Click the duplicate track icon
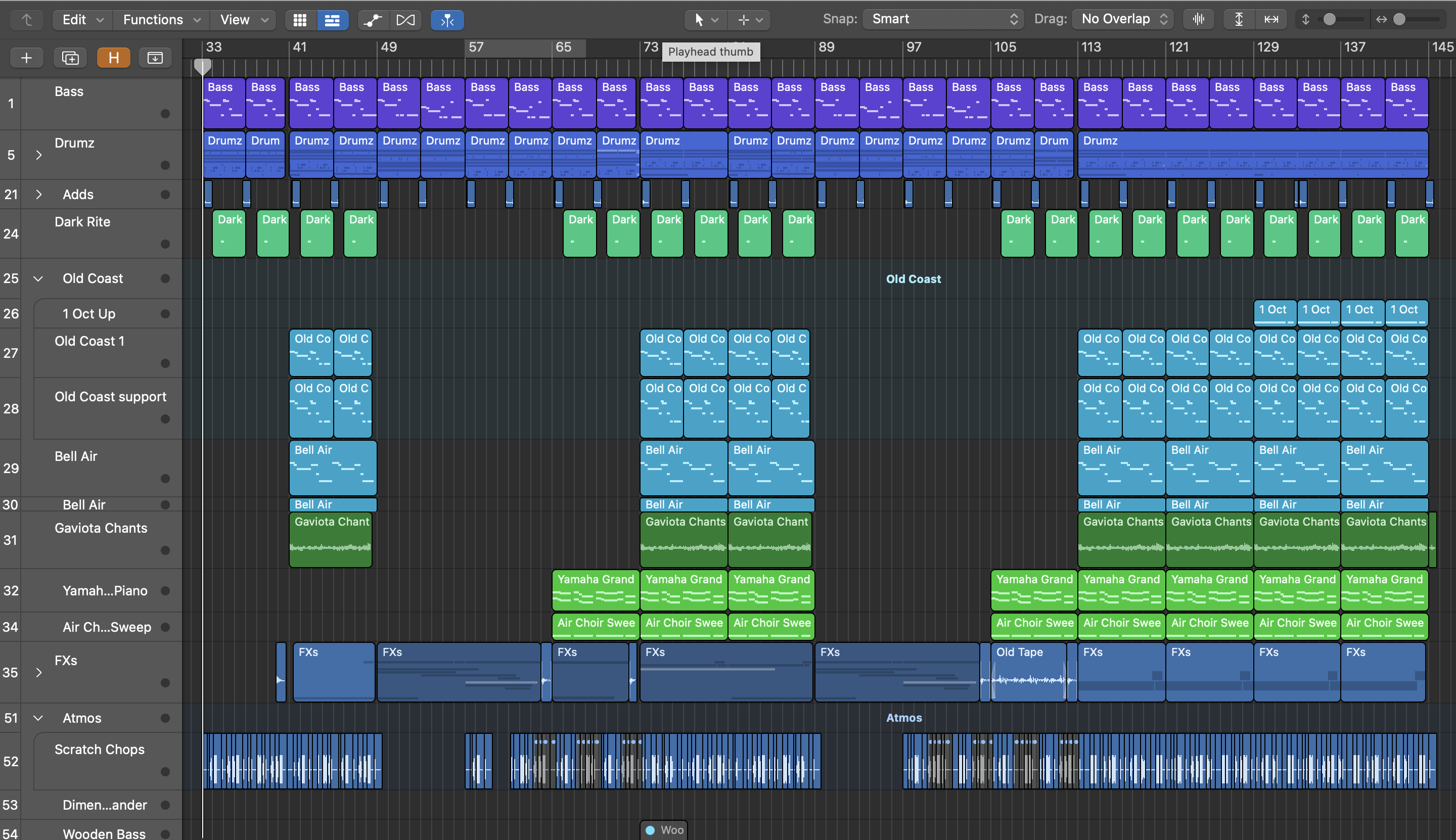Viewport: 1456px width, 840px height. [x=70, y=58]
